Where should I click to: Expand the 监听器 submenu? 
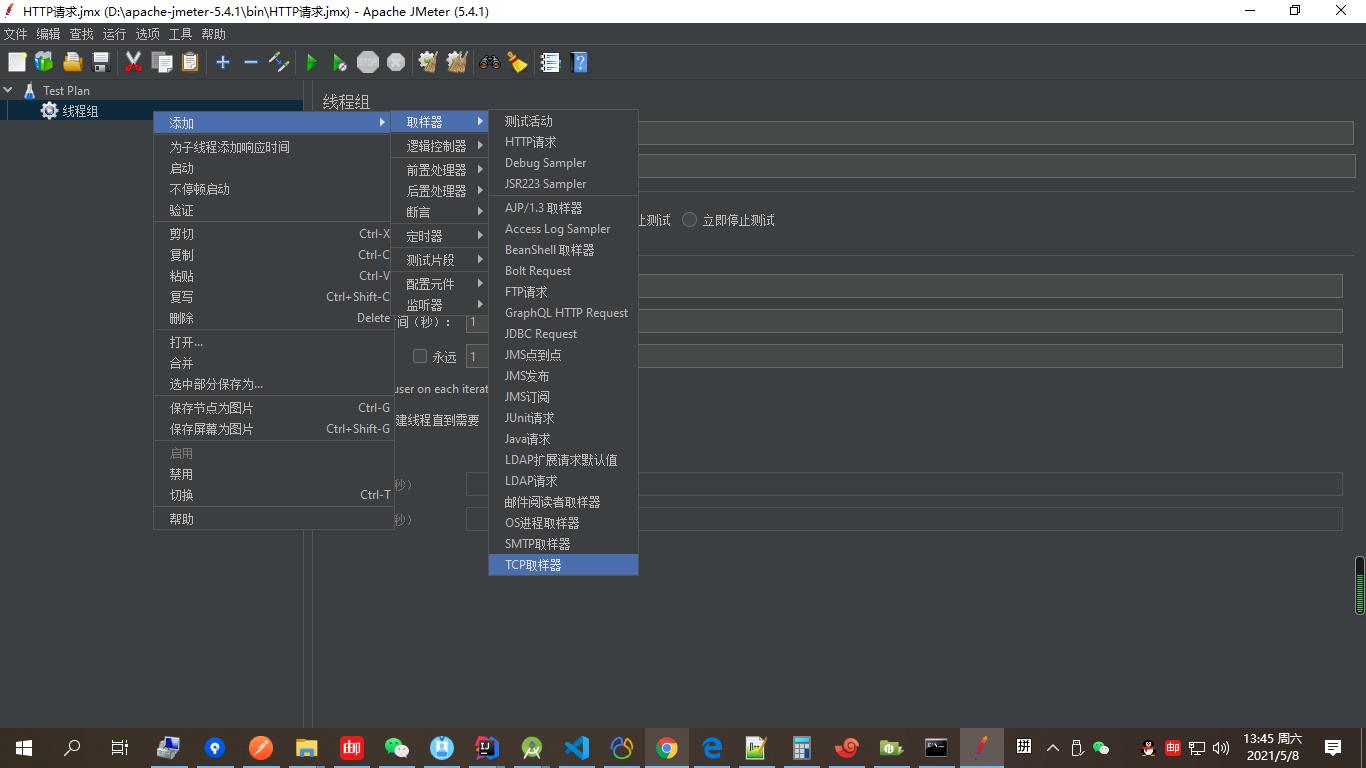click(439, 305)
